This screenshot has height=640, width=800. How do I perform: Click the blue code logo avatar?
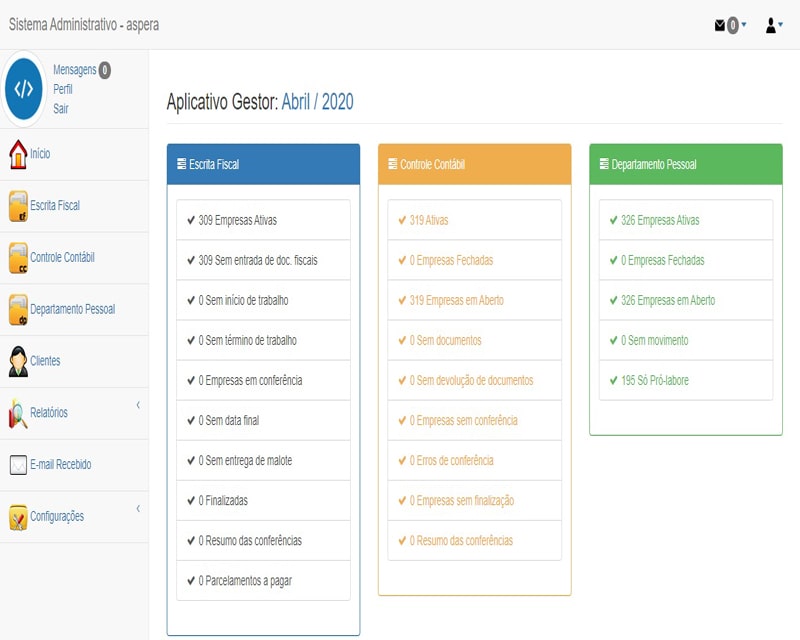pyautogui.click(x=24, y=89)
